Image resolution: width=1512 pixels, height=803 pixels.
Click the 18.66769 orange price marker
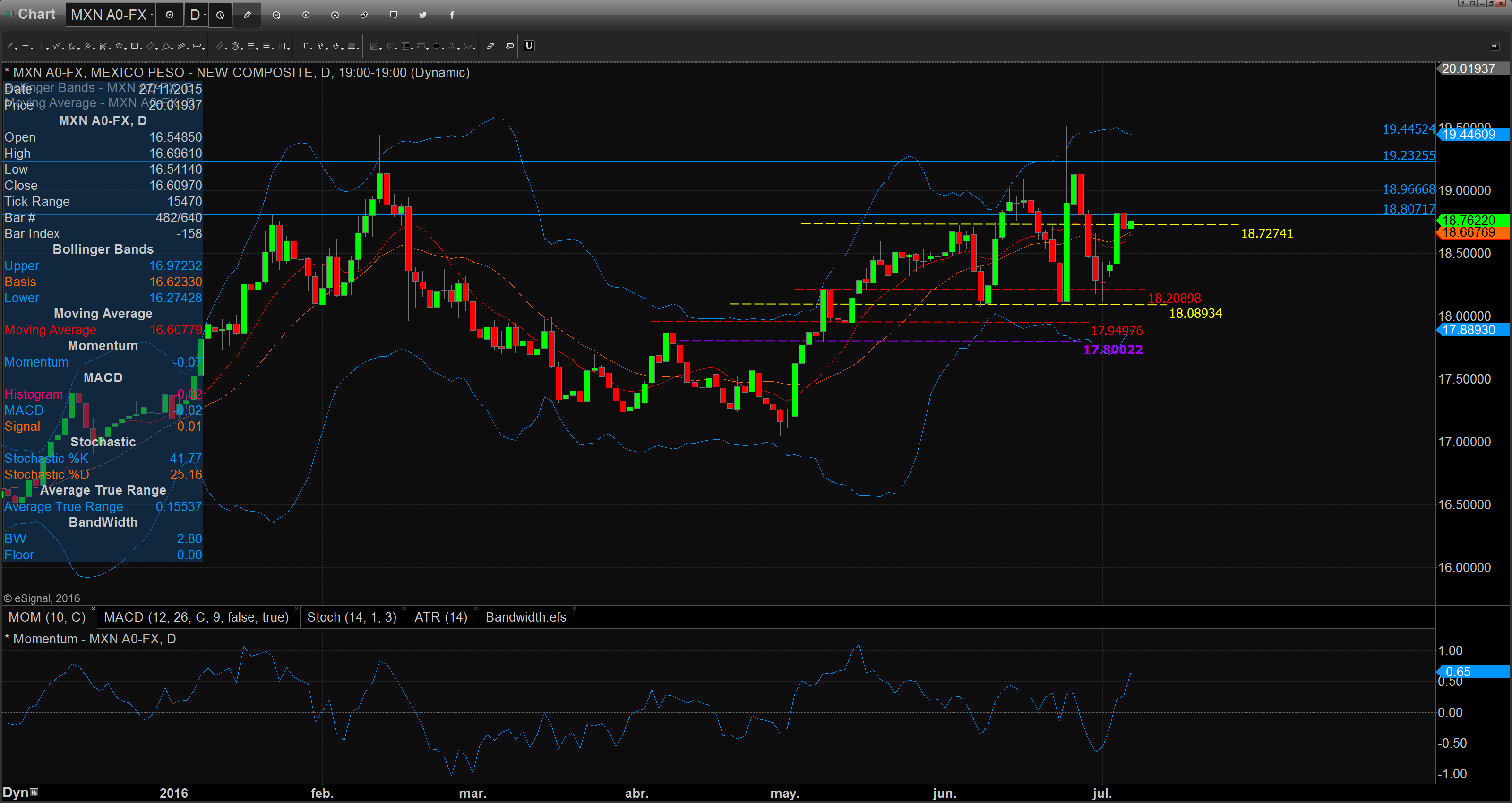point(1473,232)
